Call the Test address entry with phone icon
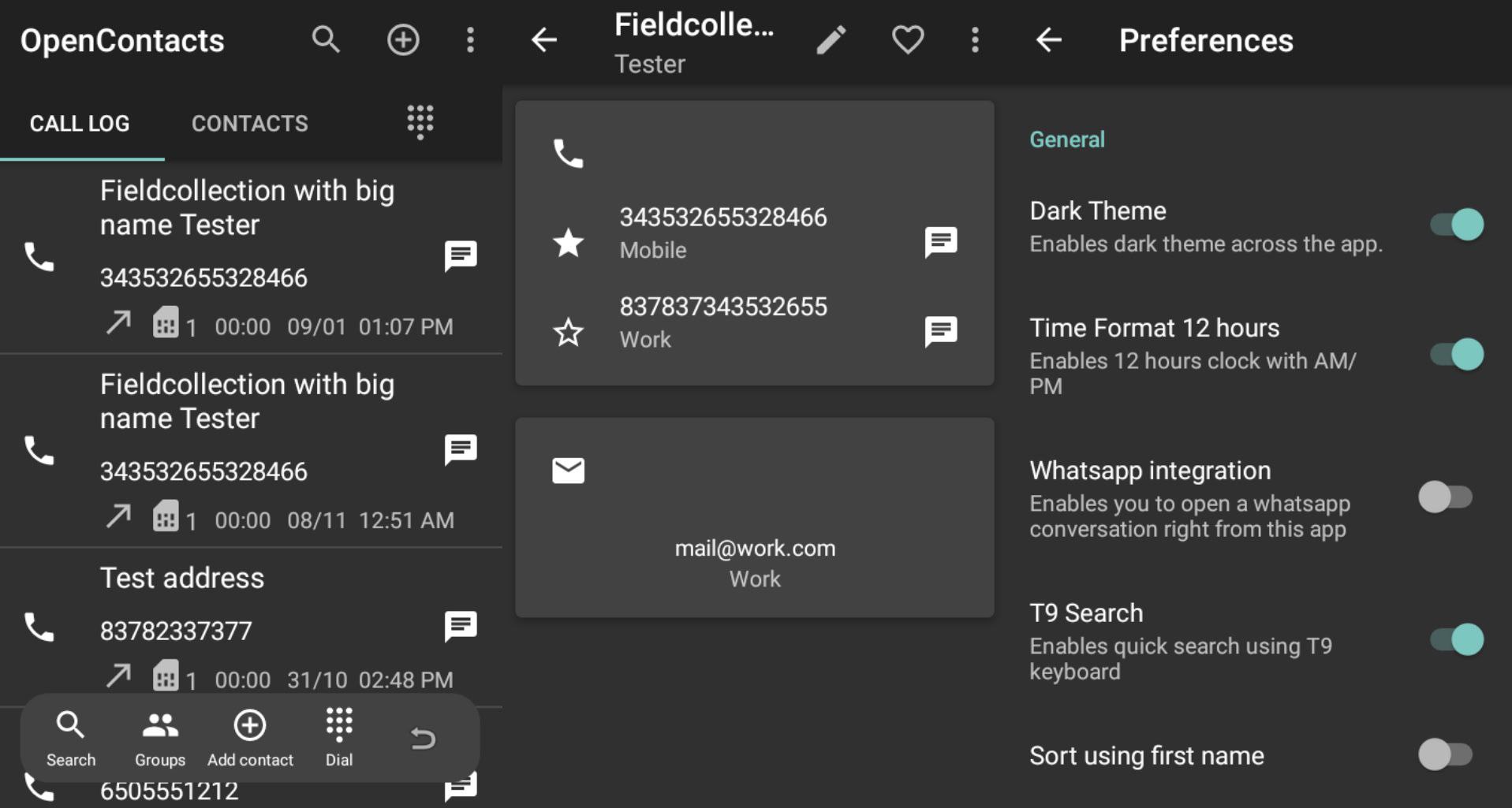This screenshot has width=1512, height=808. [39, 627]
